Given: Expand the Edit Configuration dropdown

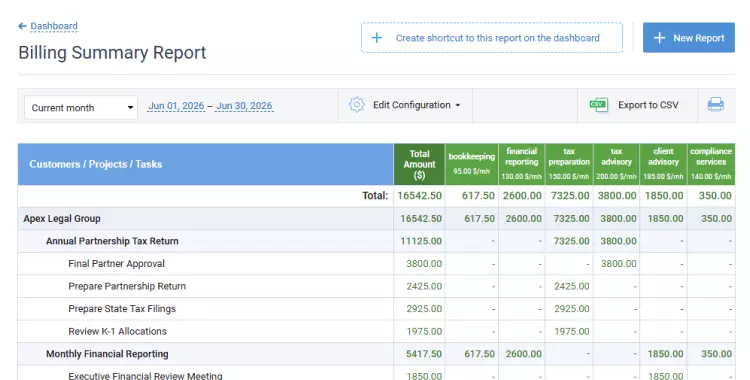Looking at the screenshot, I should [x=416, y=105].
